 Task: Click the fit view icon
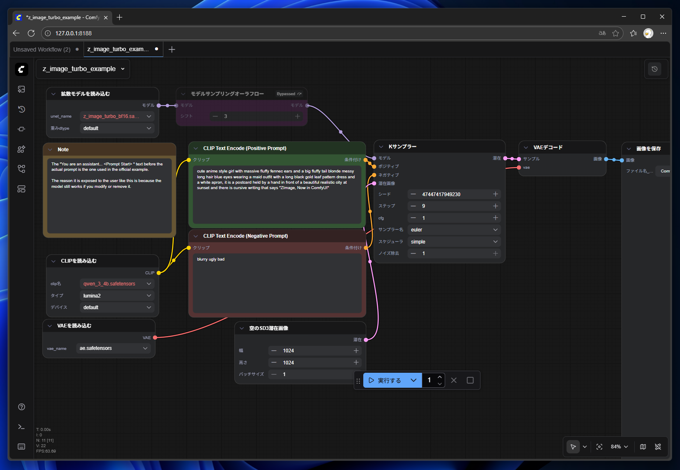(599, 447)
